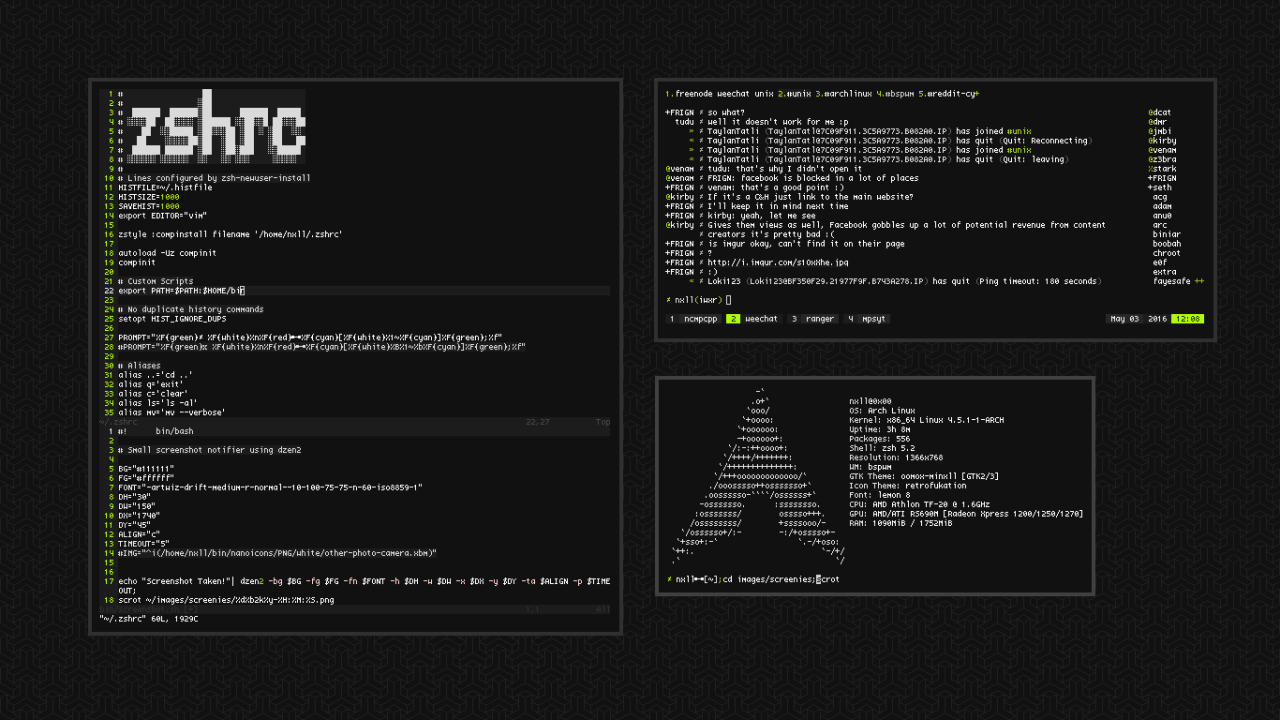Click the export PATH=$PATH:$HOME/bin line

click(181, 291)
